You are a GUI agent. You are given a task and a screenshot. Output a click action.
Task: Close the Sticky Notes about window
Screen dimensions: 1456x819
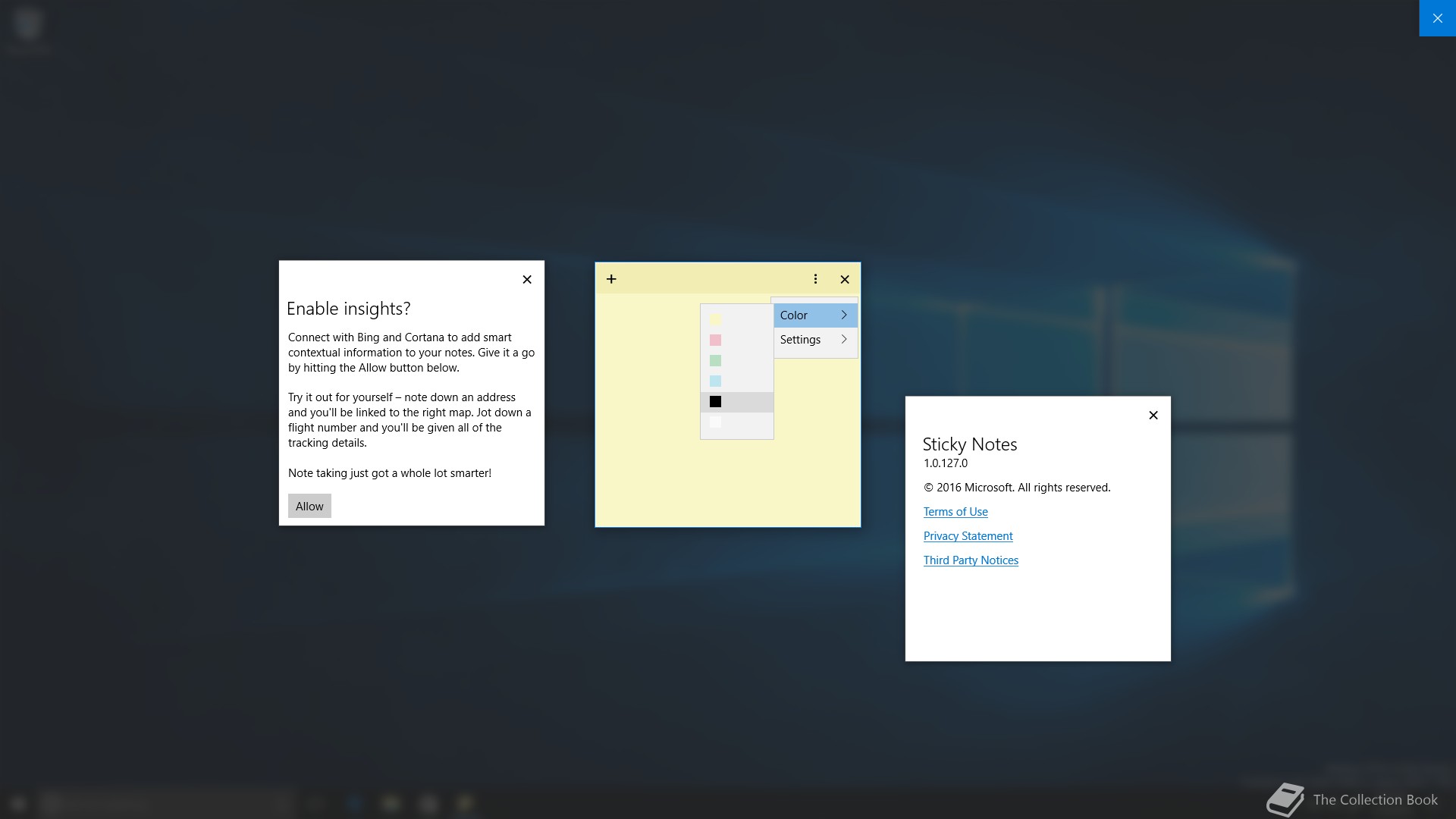(x=1153, y=415)
